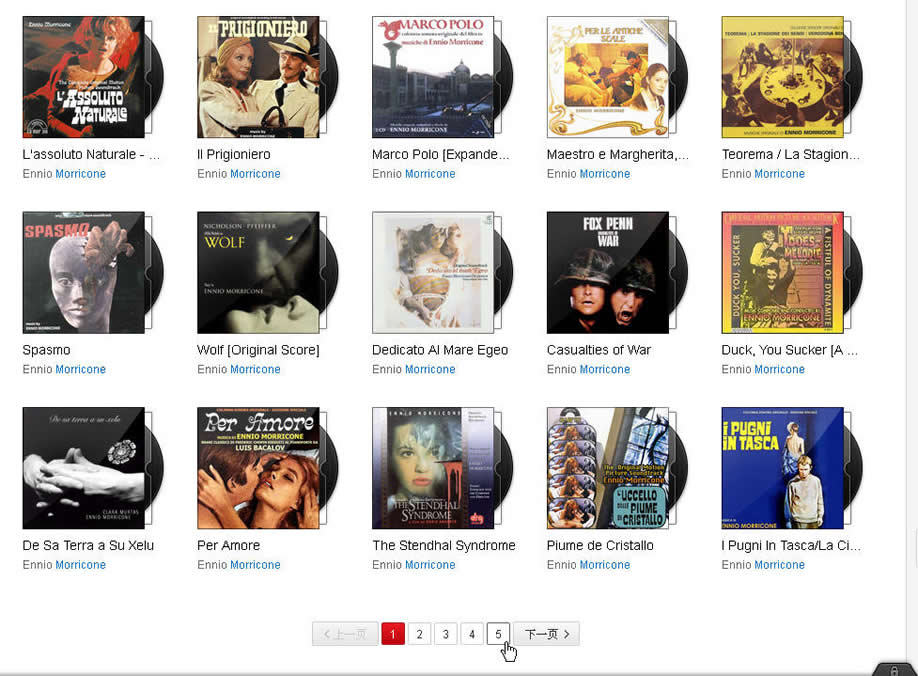
Task: Open page 5 of the album list
Action: click(x=498, y=634)
